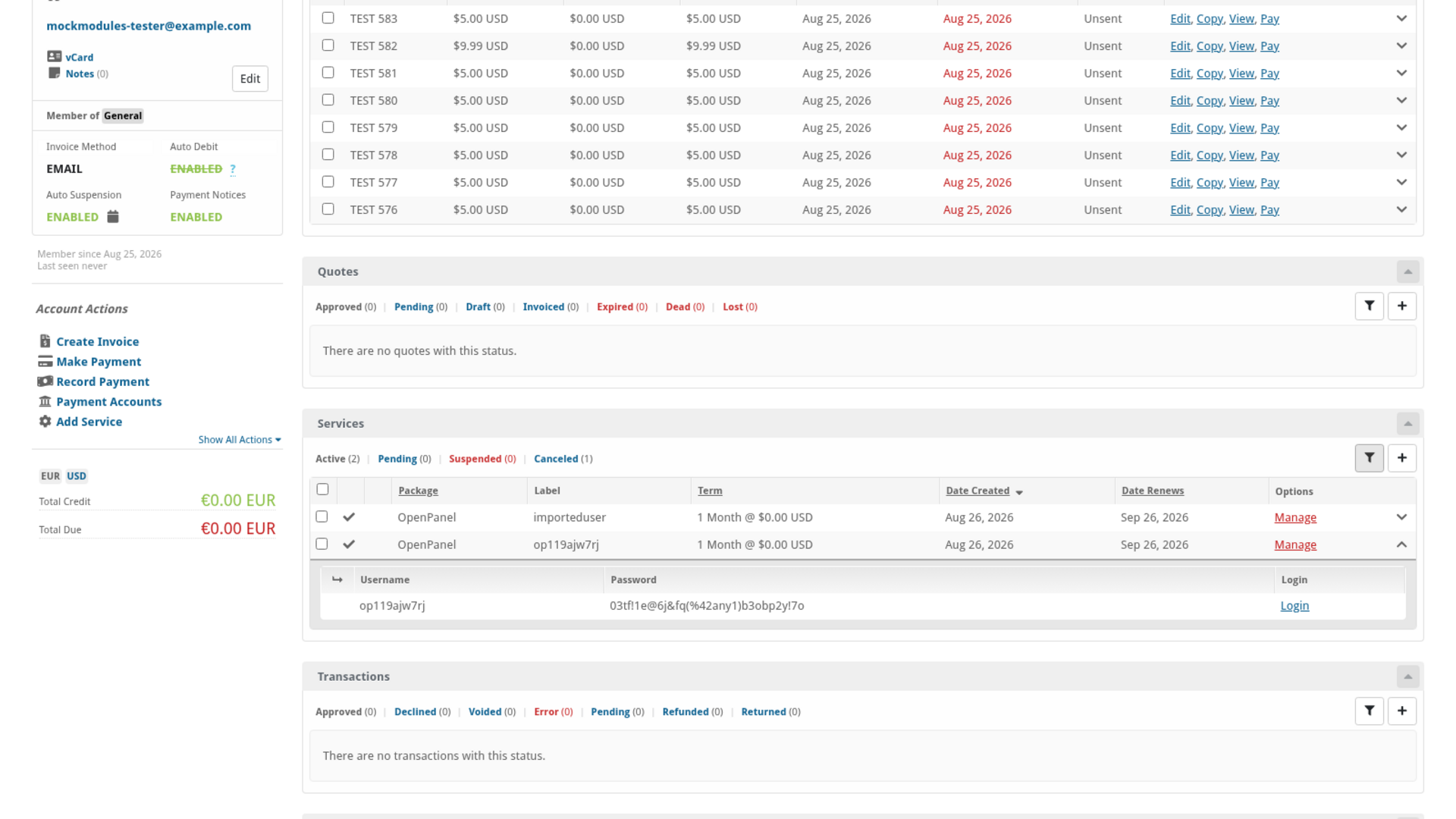Add a new transaction with plus button
1456x819 pixels.
click(x=1401, y=711)
